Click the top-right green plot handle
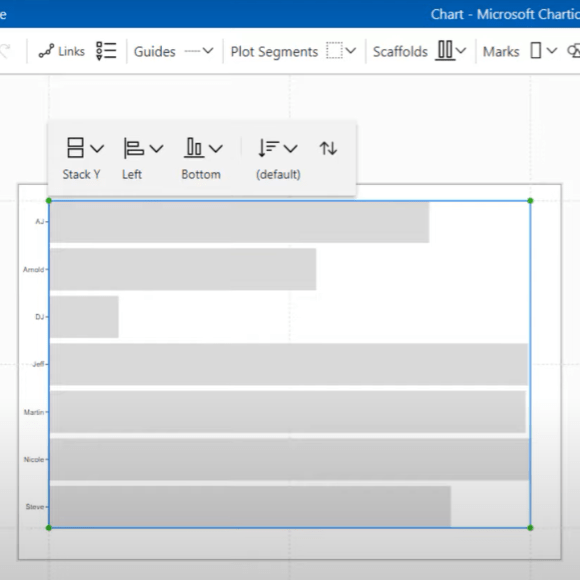The height and width of the screenshot is (580, 580). [x=530, y=201]
